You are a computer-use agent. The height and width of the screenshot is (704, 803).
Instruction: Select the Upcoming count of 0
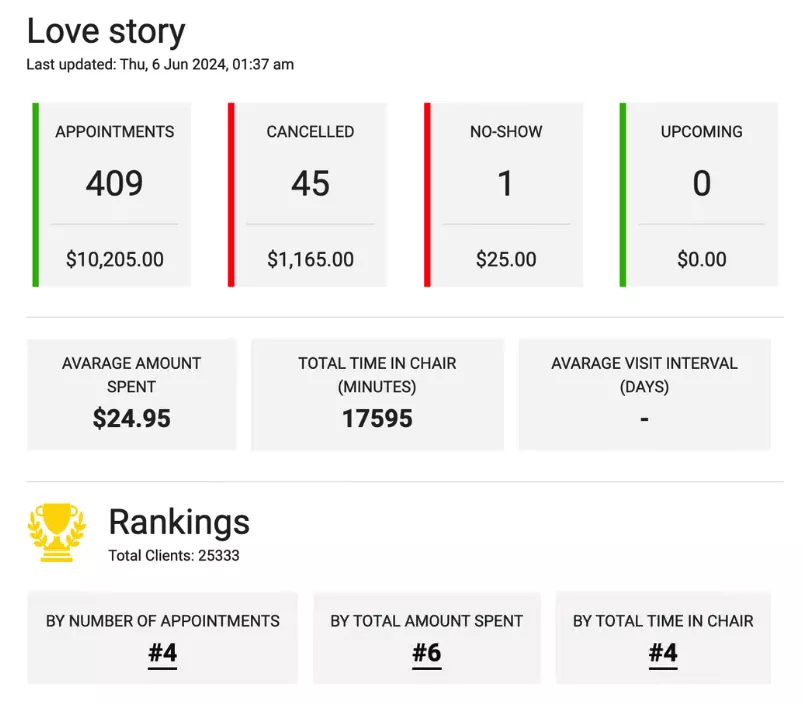point(701,184)
